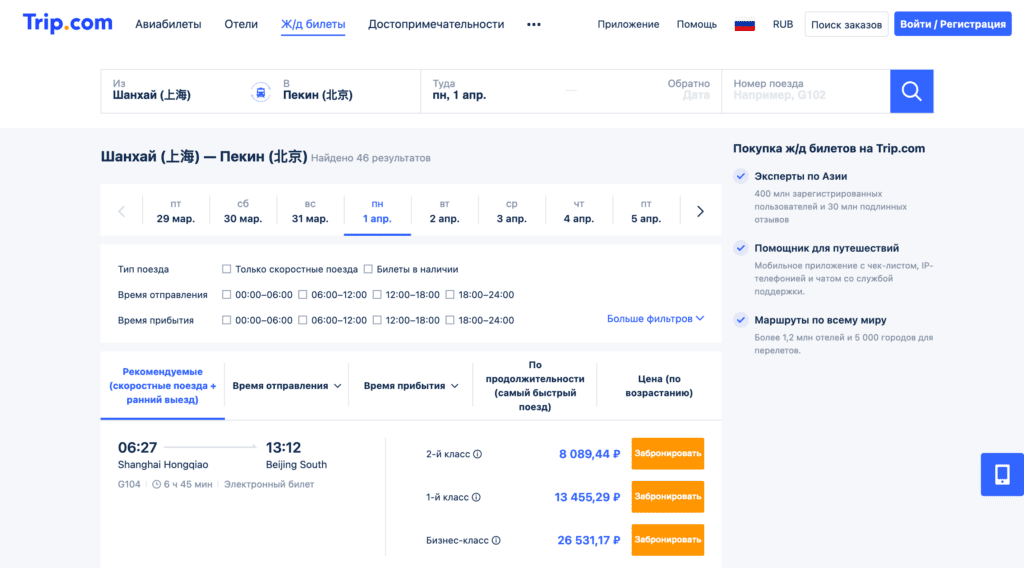Image resolution: width=1024 pixels, height=568 pixels.
Task: Click info icon next to 1-й класс
Action: [476, 497]
